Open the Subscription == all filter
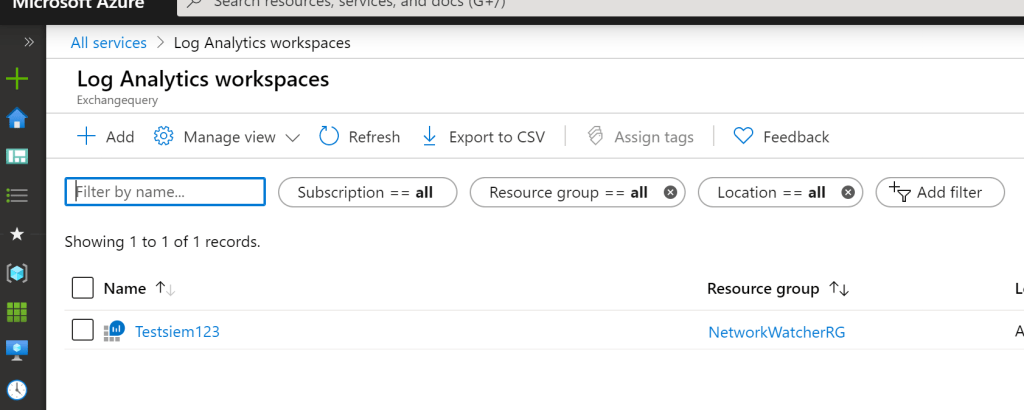This screenshot has height=410, width=1024. (x=366, y=192)
